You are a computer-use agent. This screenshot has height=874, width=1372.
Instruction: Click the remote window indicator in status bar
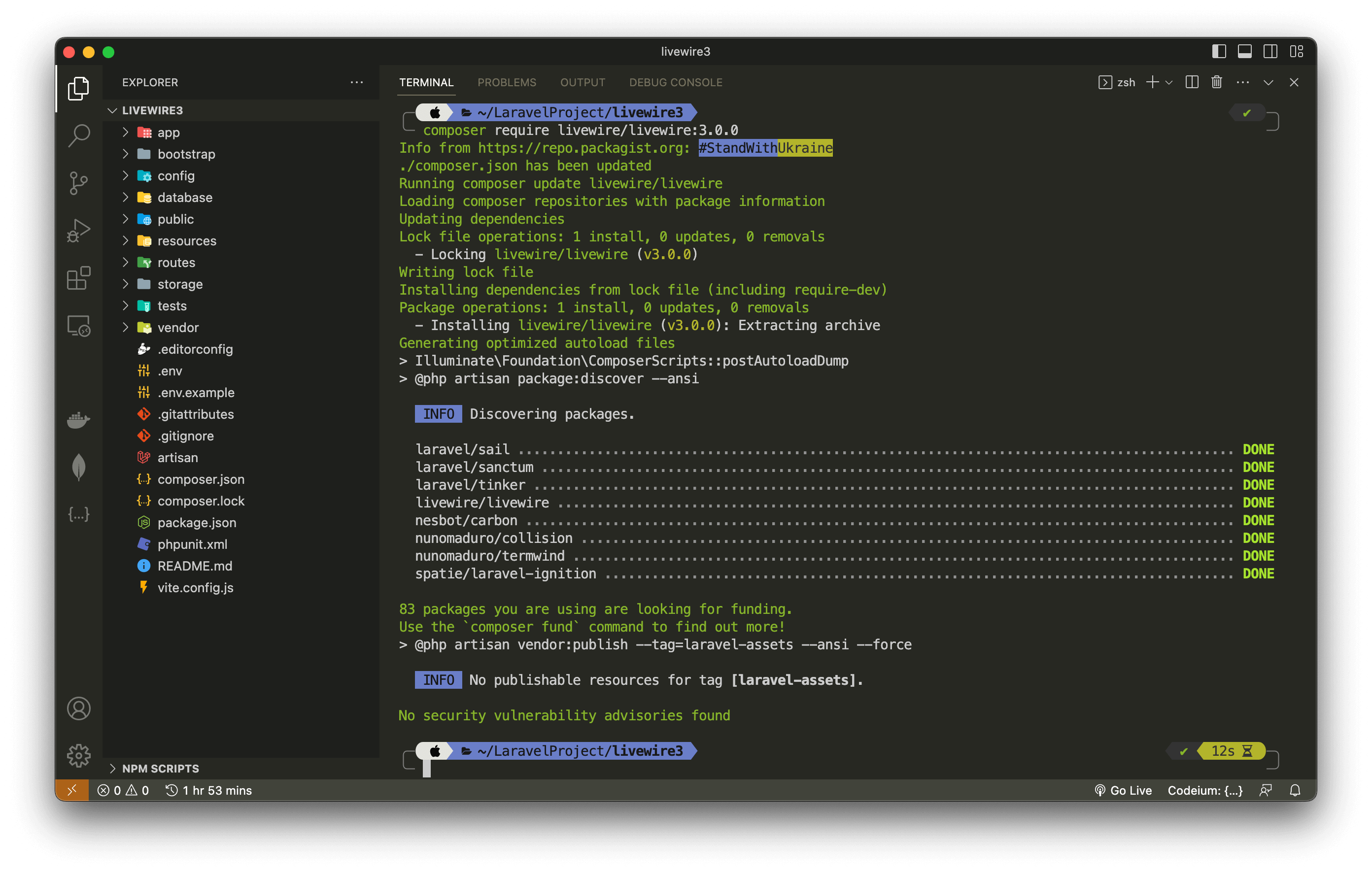click(72, 790)
